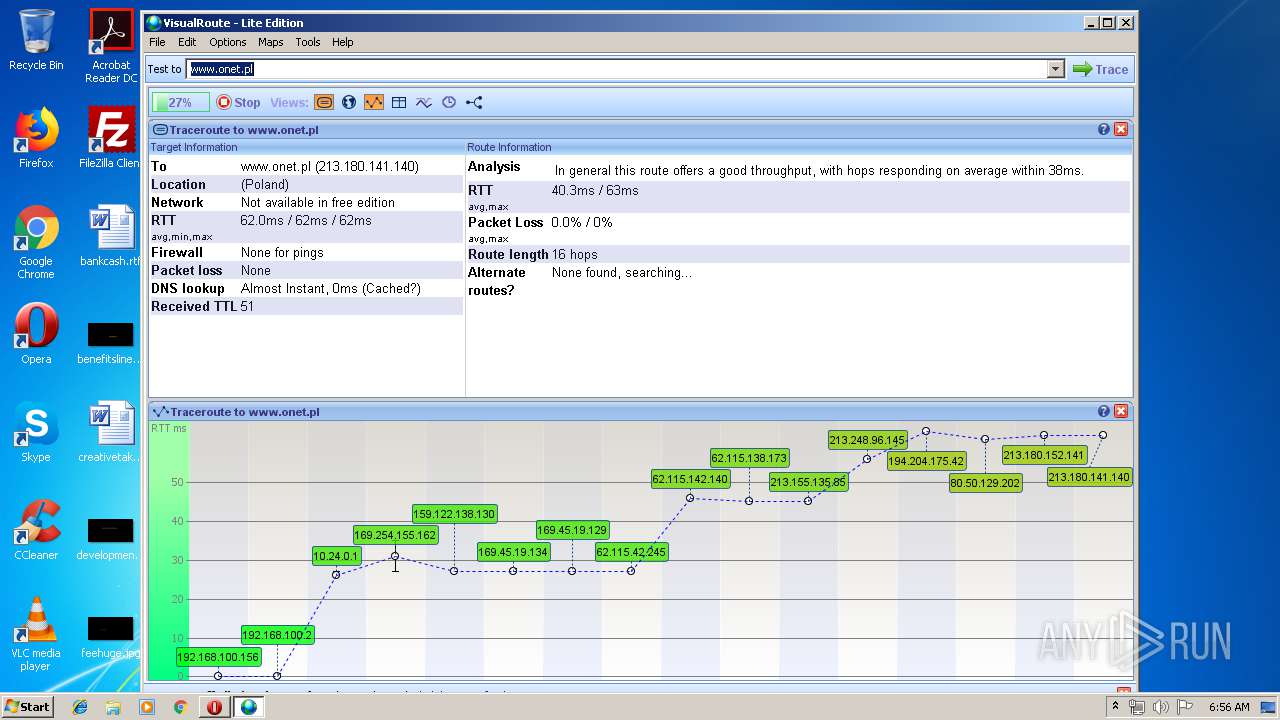The image size is (1280, 720).
Task: Open the Help menu
Action: (x=343, y=42)
